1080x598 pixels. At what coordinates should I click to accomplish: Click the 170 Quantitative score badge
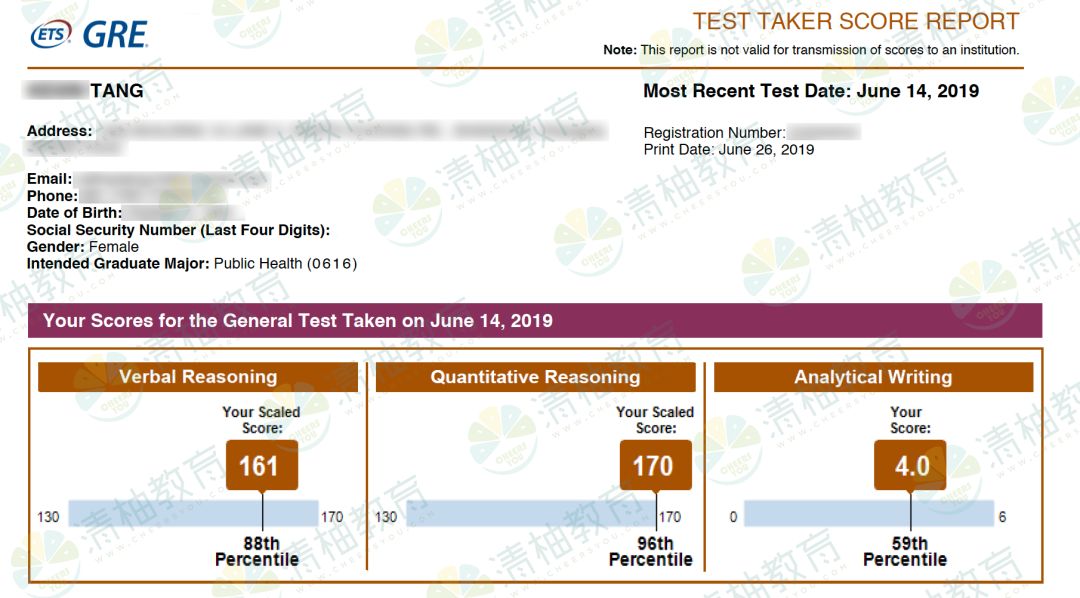tap(656, 466)
